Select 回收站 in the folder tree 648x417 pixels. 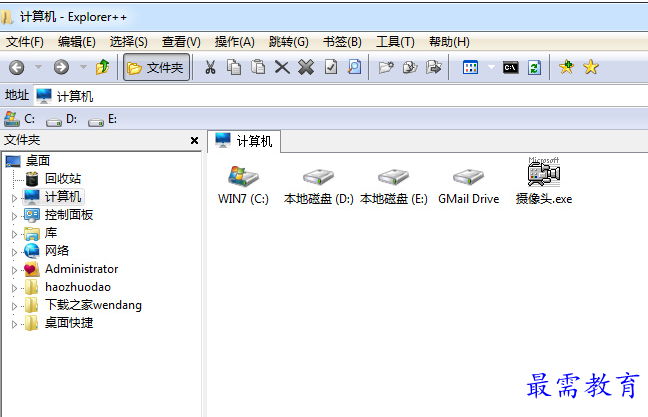pyautogui.click(x=53, y=179)
